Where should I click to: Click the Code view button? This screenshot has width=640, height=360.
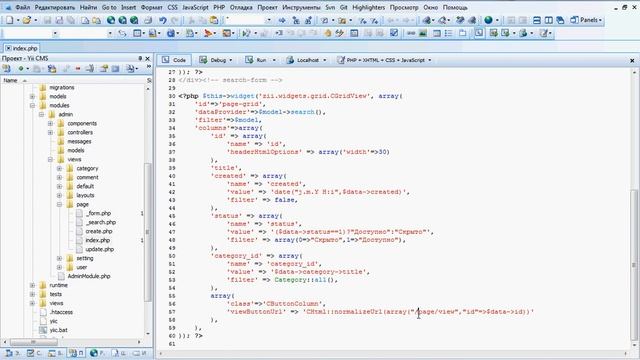tap(174, 60)
